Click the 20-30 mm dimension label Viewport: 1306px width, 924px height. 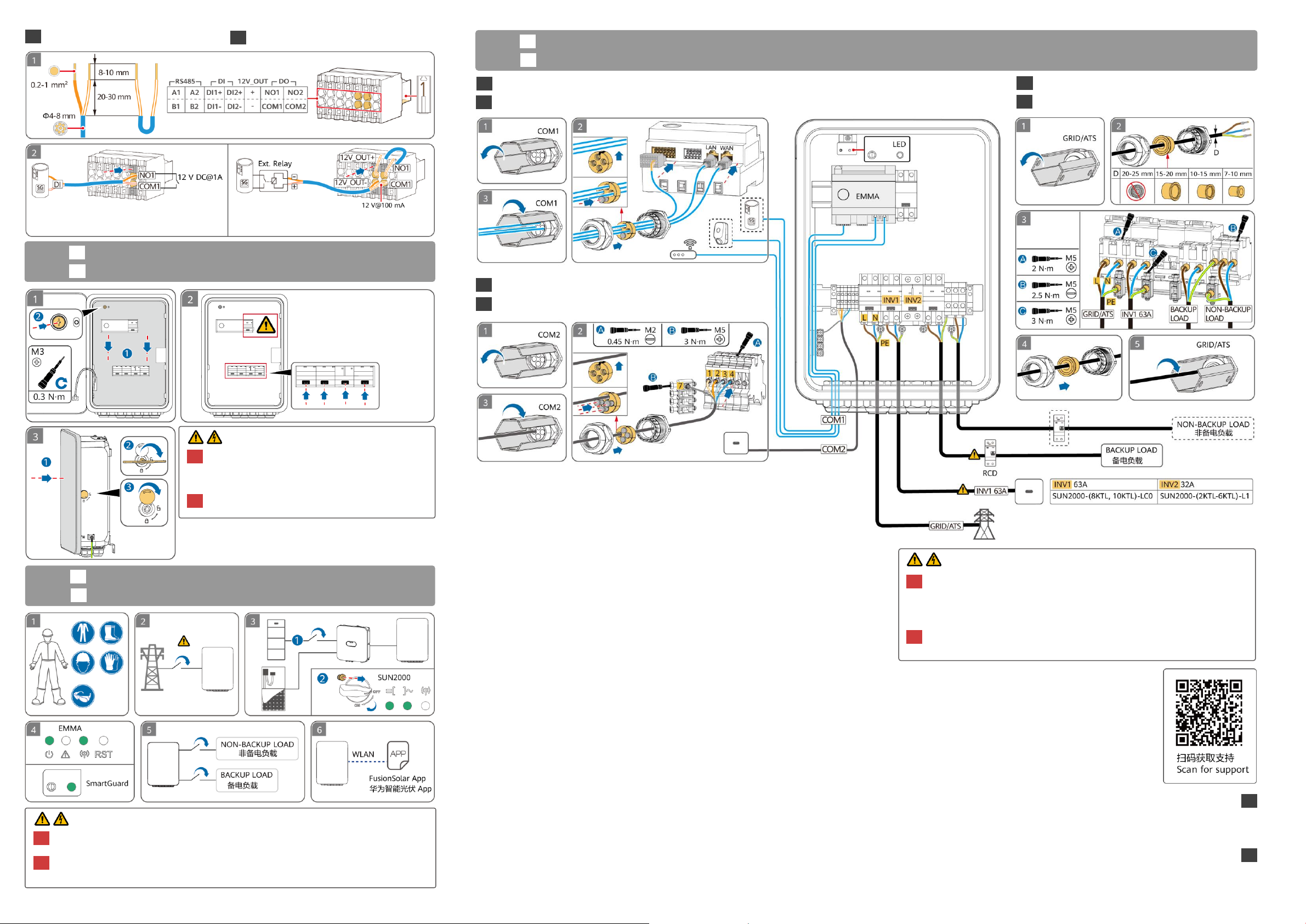[113, 97]
